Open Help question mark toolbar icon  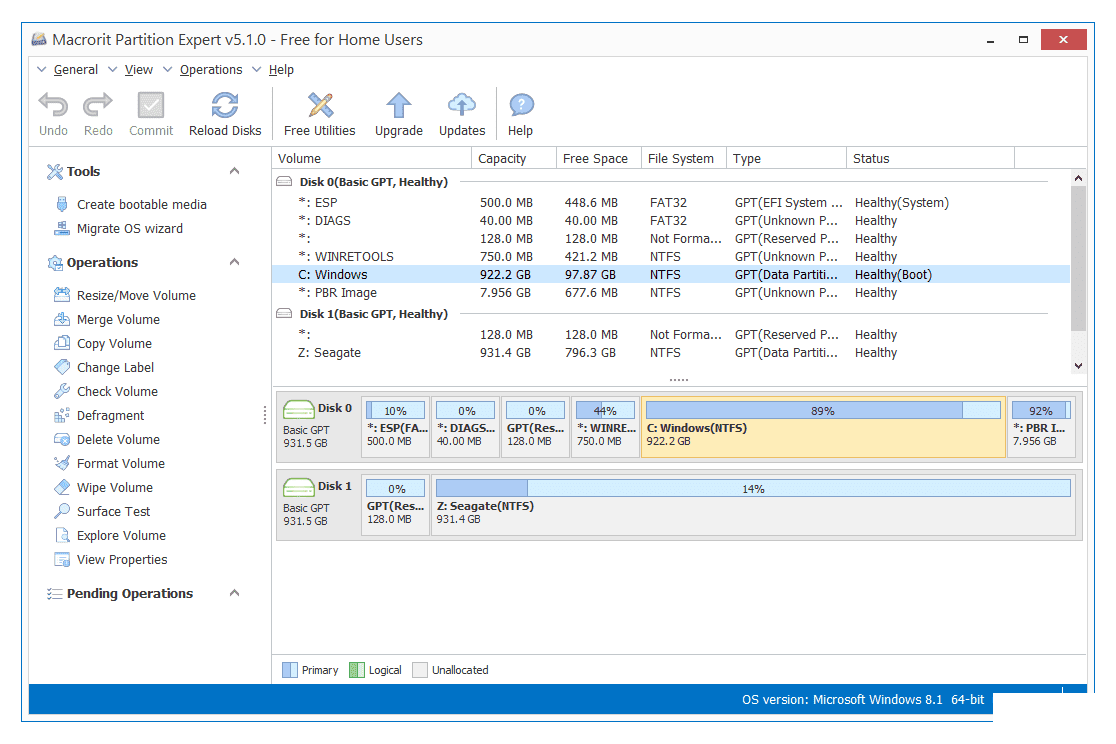tap(521, 105)
